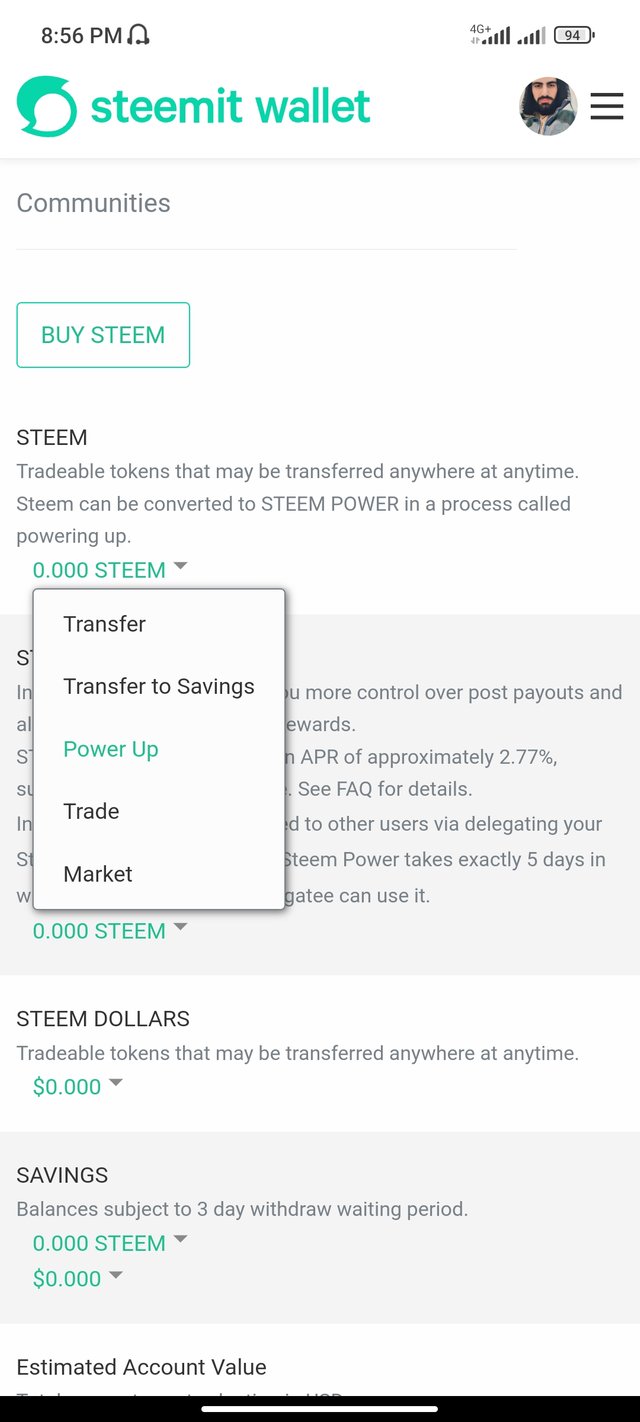Collapse the 0.000 STEEM balance dropdown
The height and width of the screenshot is (1422, 640).
tap(110, 570)
